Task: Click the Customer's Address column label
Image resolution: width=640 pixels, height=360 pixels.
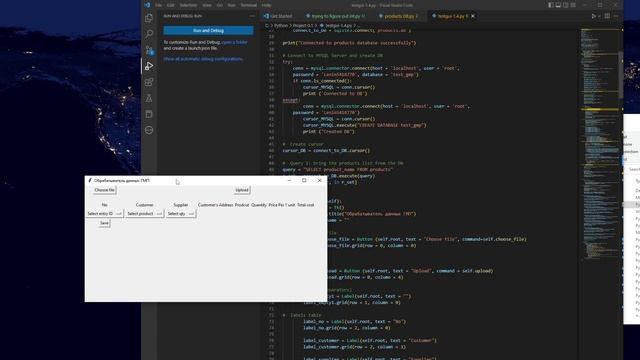Action: coord(215,205)
